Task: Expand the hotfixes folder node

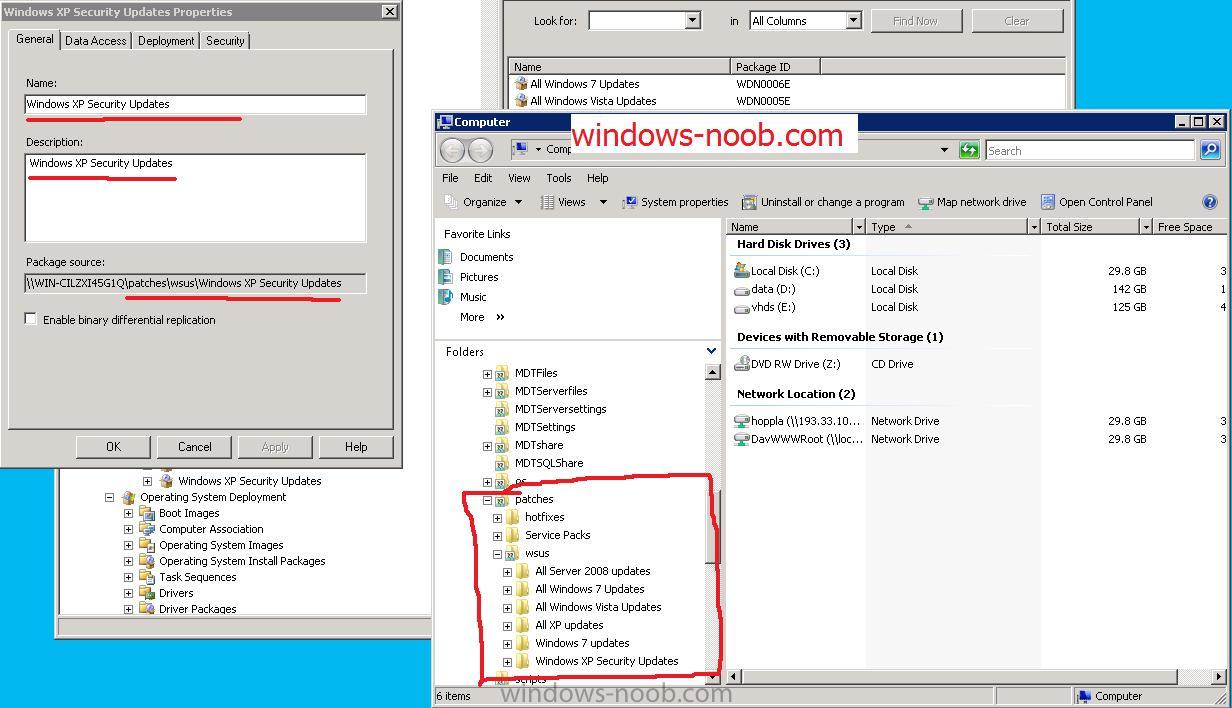Action: [497, 517]
